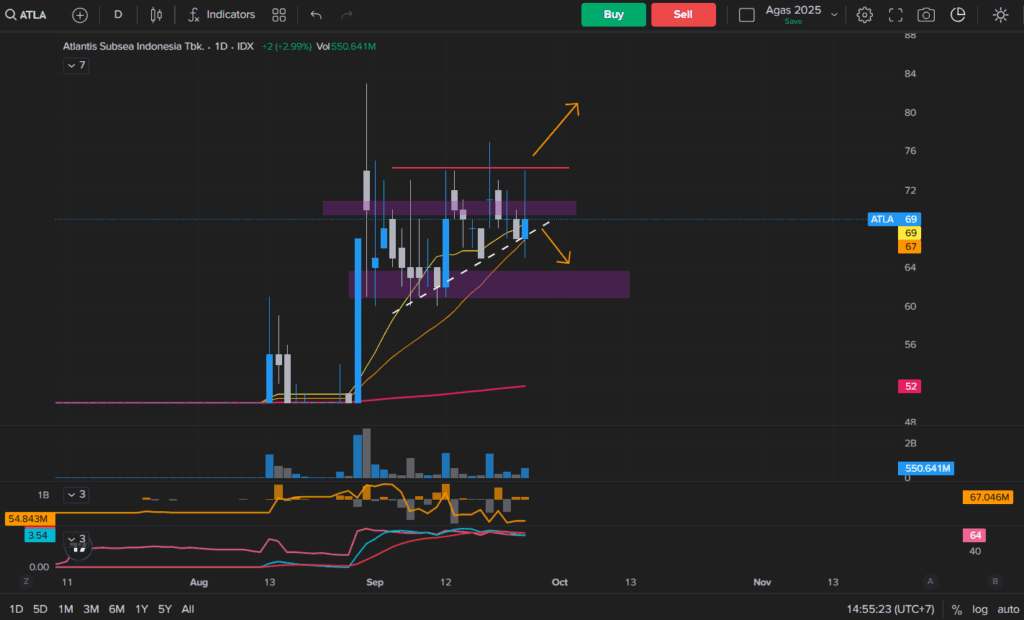Image resolution: width=1024 pixels, height=620 pixels.
Task: Click the red resistance line on the chart
Action: click(480, 168)
